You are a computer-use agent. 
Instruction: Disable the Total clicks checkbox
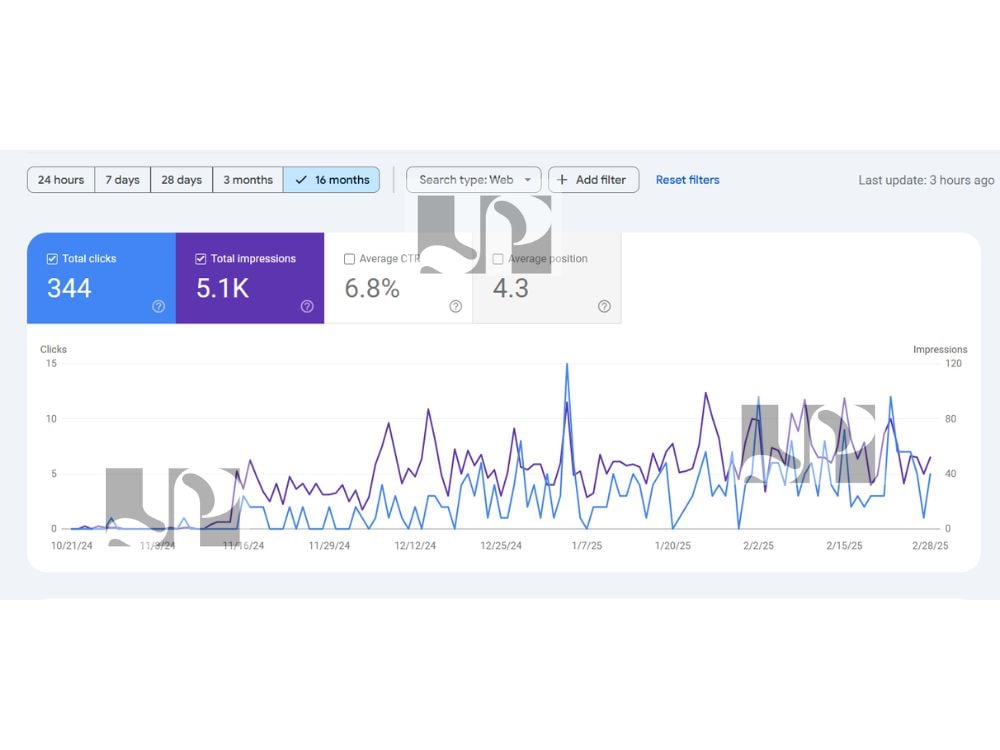click(x=52, y=258)
